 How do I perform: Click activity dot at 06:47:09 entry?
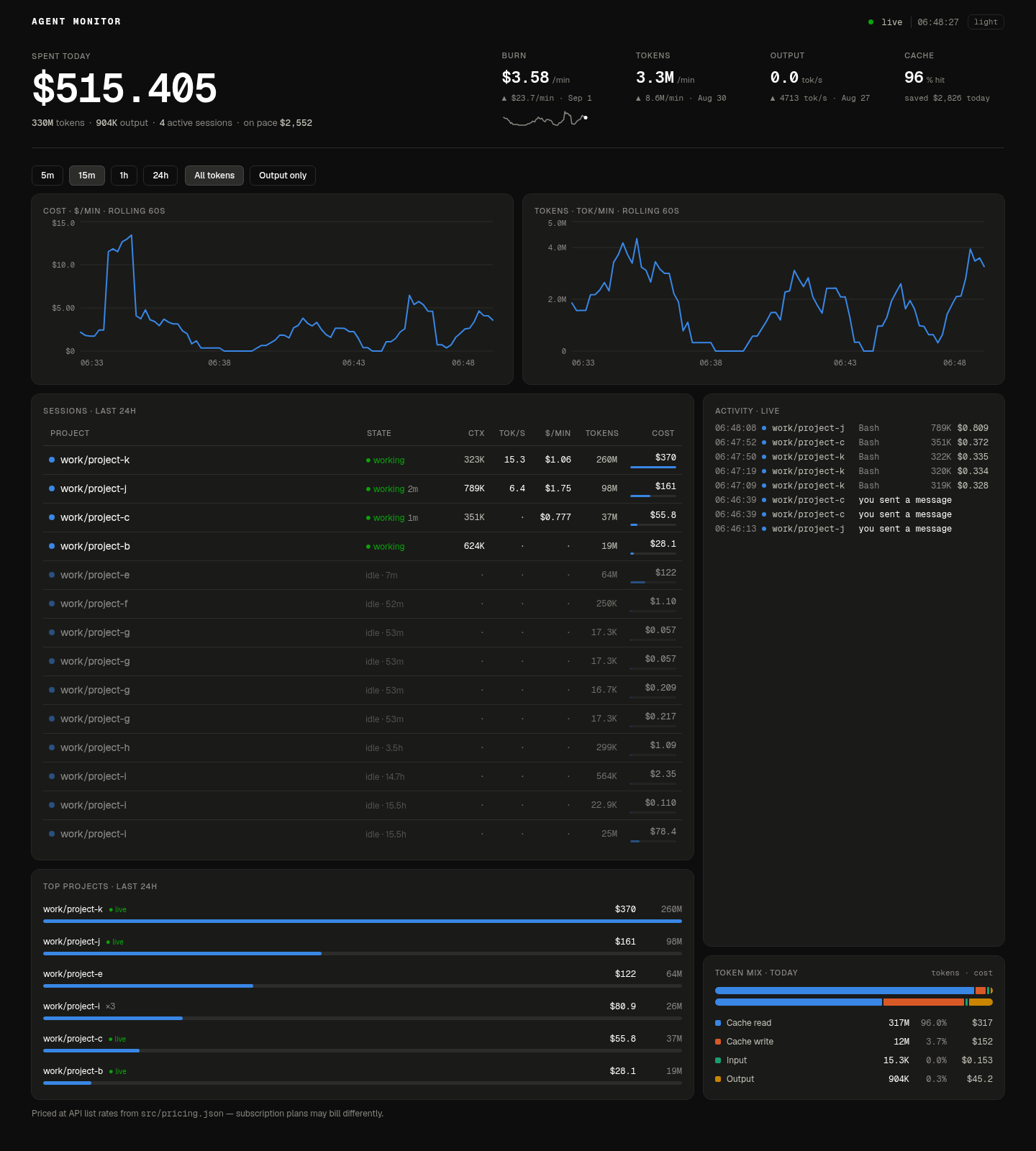click(x=764, y=486)
